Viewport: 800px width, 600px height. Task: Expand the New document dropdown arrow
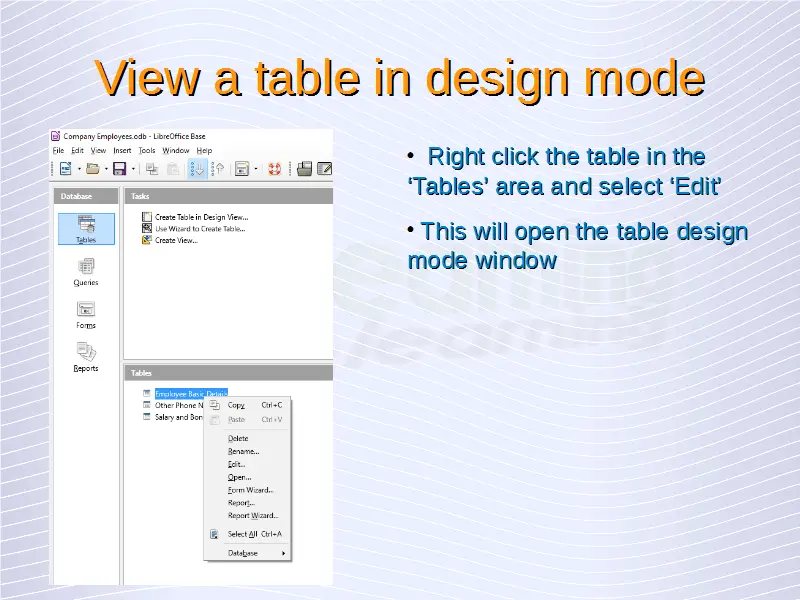pos(78,169)
